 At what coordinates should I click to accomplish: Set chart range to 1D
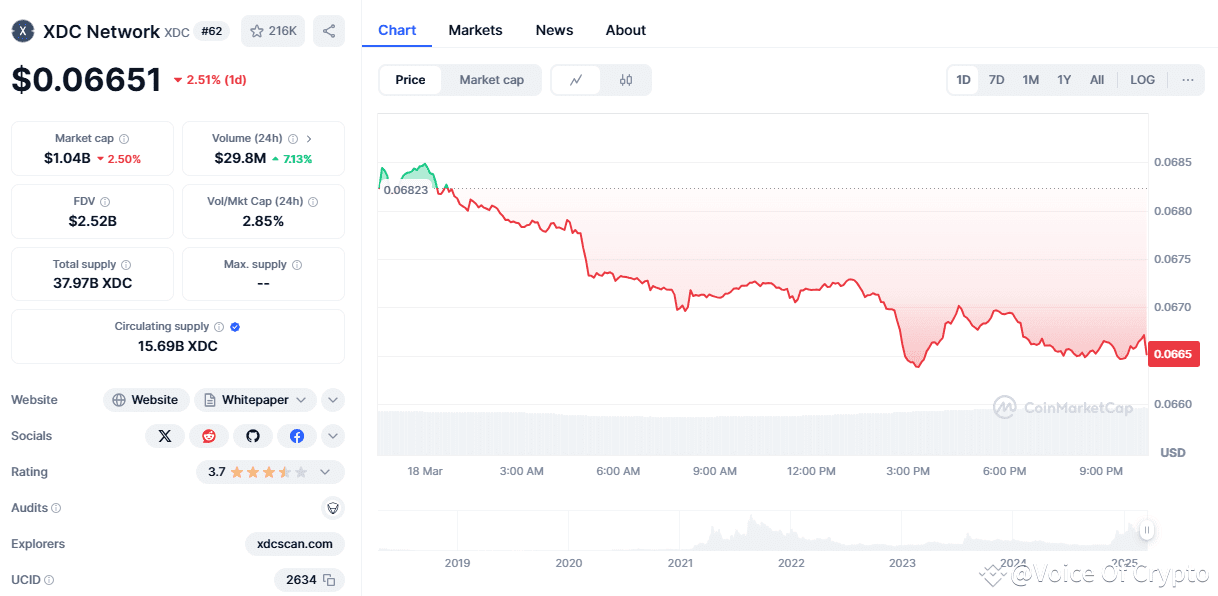click(x=963, y=80)
